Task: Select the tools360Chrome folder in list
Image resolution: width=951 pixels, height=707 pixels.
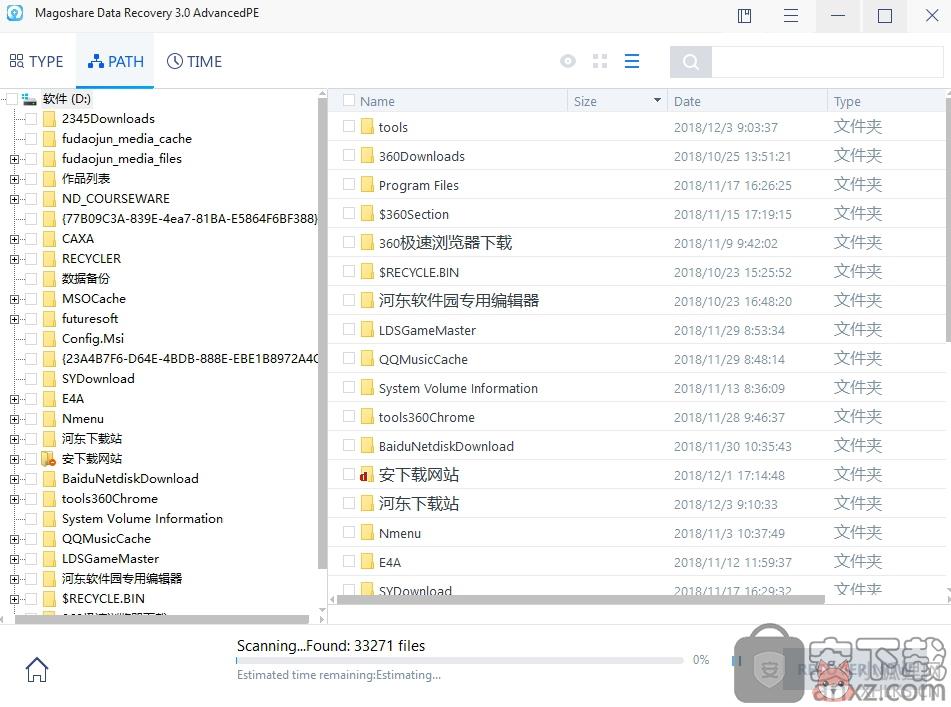Action: (426, 417)
